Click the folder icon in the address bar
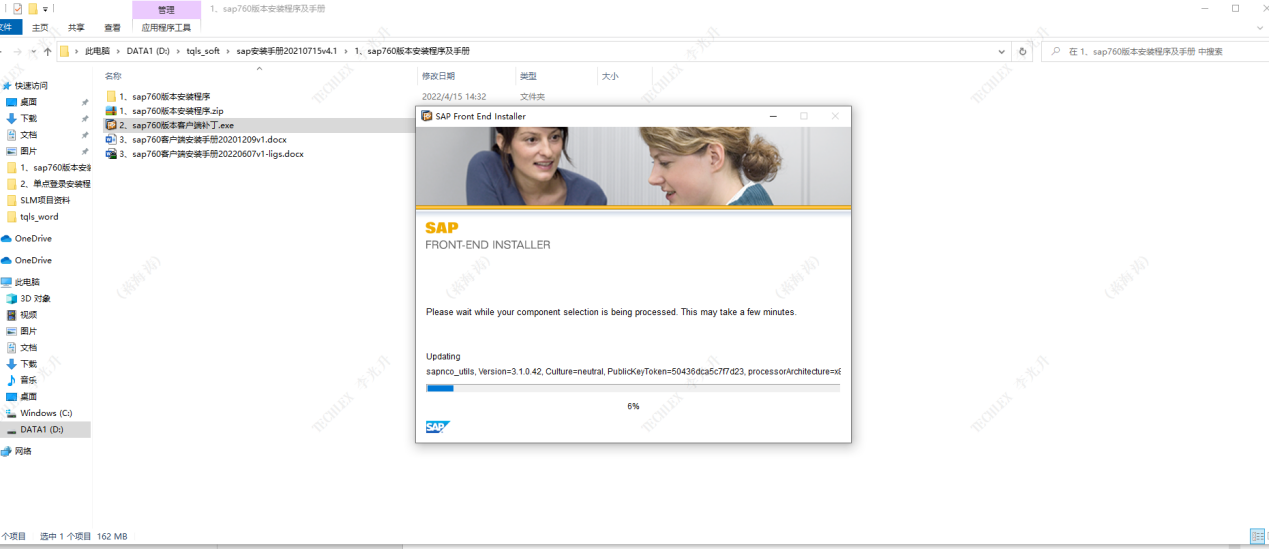This screenshot has width=1269, height=549. point(65,51)
